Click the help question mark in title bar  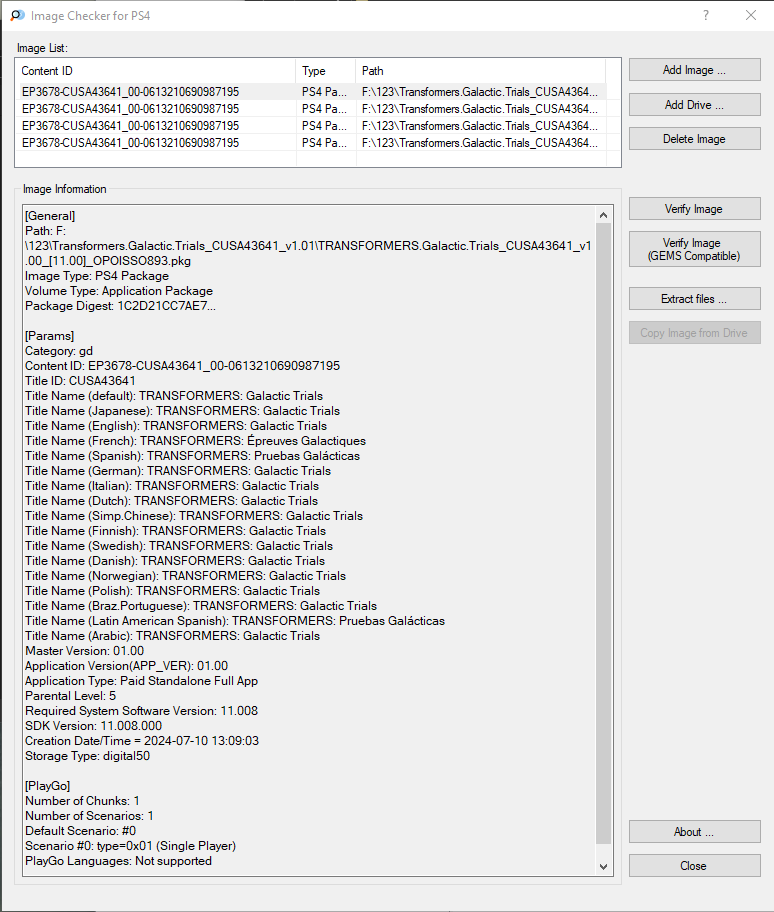[706, 15]
